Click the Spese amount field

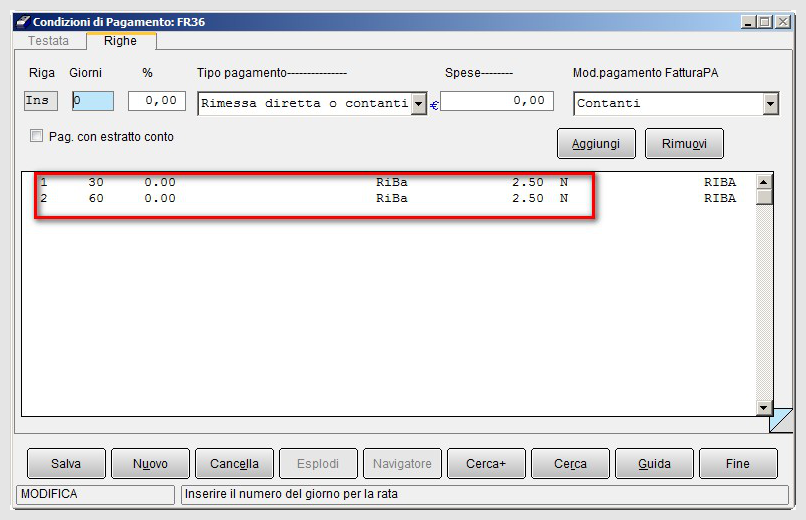coord(497,101)
